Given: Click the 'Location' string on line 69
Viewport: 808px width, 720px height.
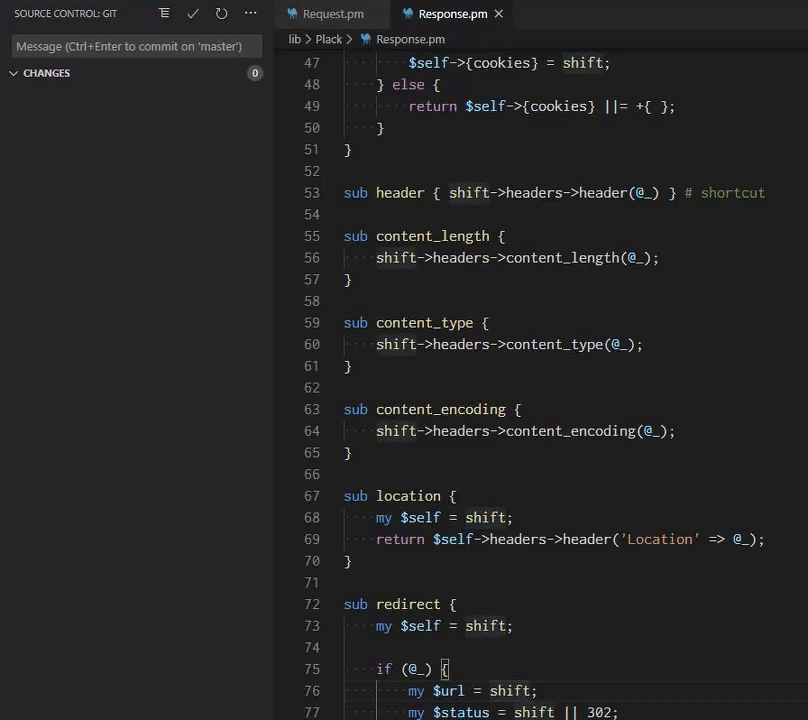Looking at the screenshot, I should 659,539.
